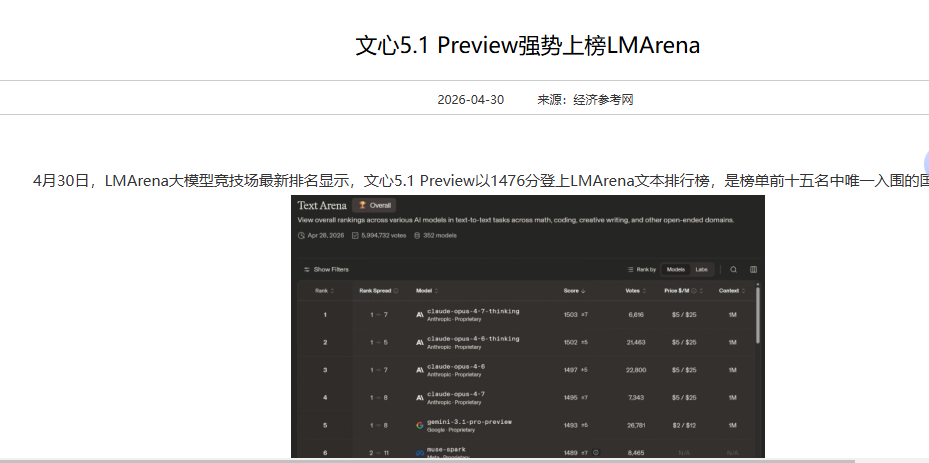Switch rank-by to Labs
This screenshot has height=463, width=929.
click(701, 270)
